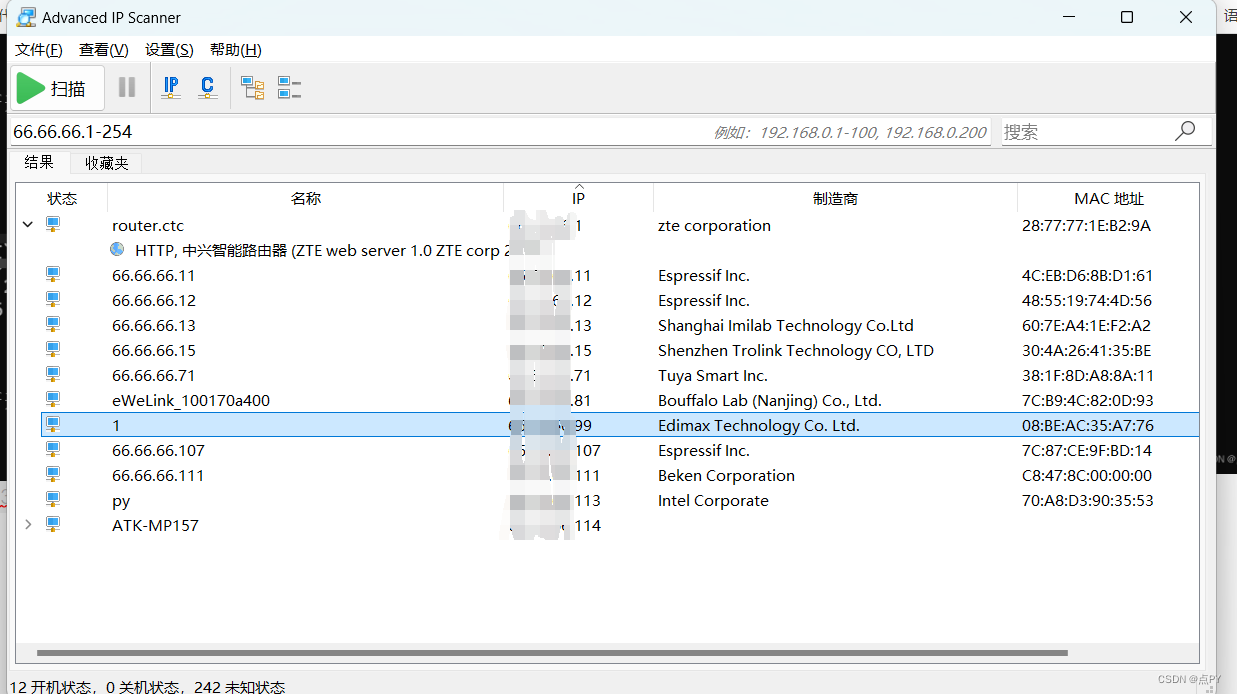Open the 文件(F) menu
Screen dimensions: 1237x694
39,50
